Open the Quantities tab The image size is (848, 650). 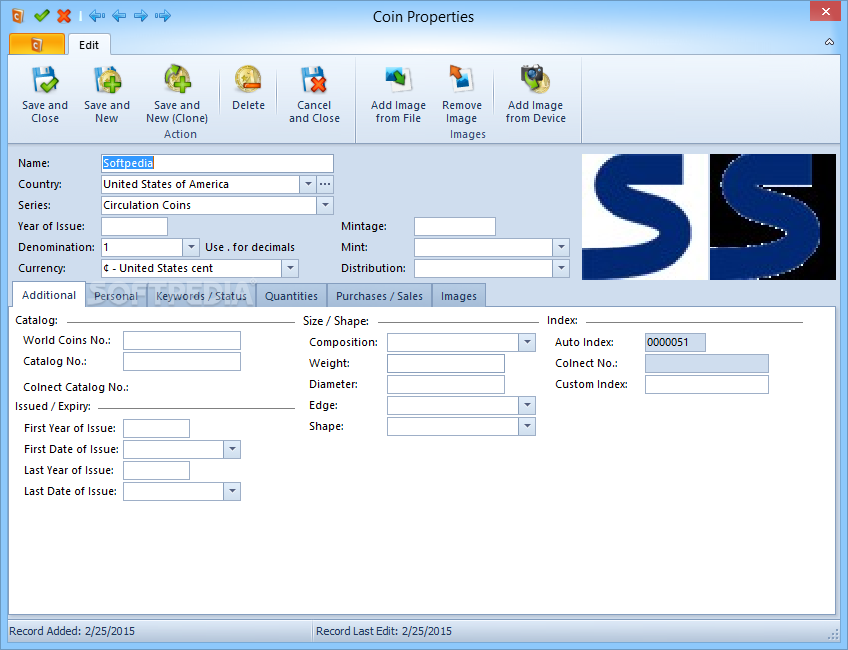(291, 296)
